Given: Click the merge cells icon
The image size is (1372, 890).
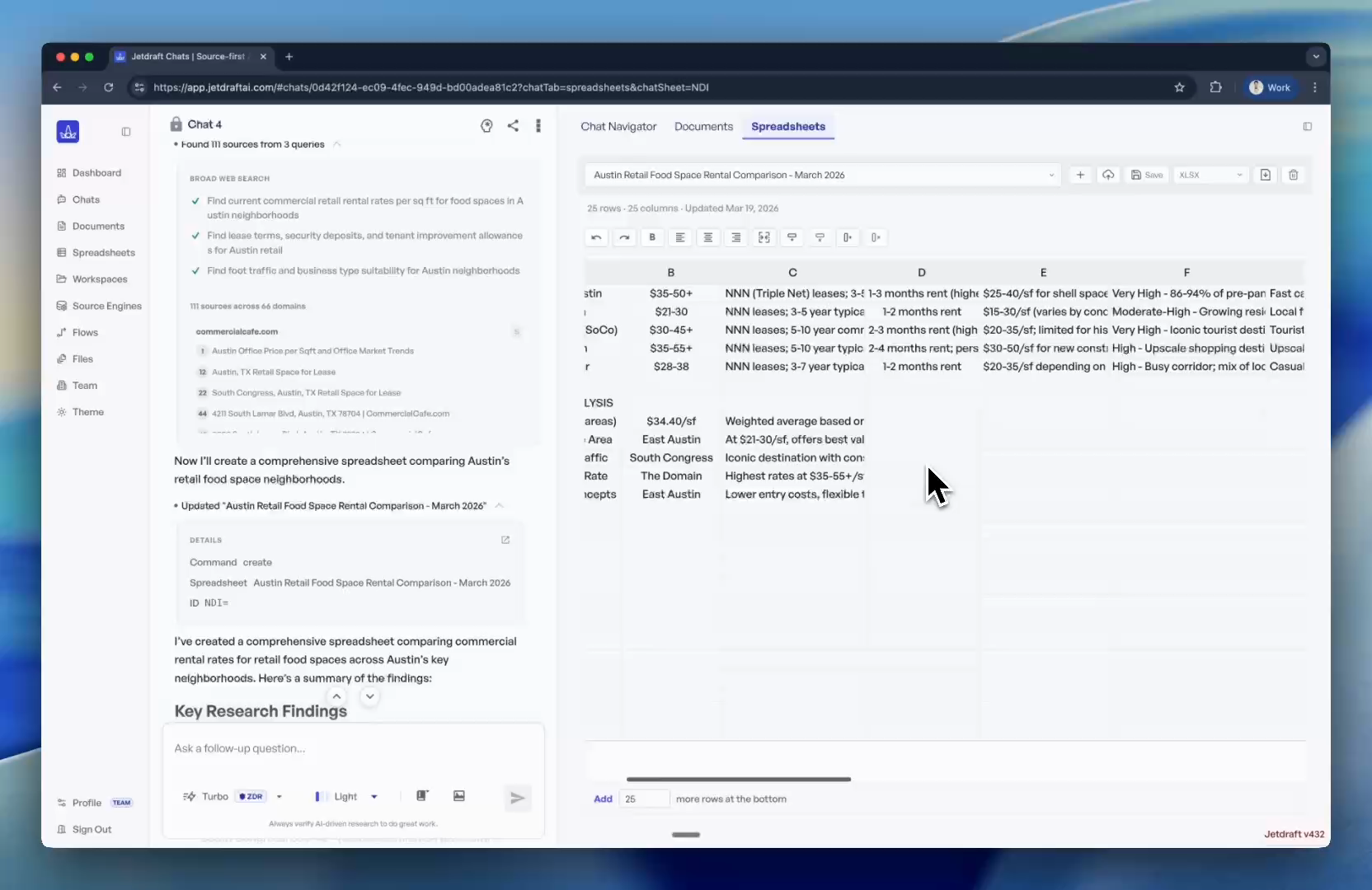Looking at the screenshot, I should tap(764, 237).
